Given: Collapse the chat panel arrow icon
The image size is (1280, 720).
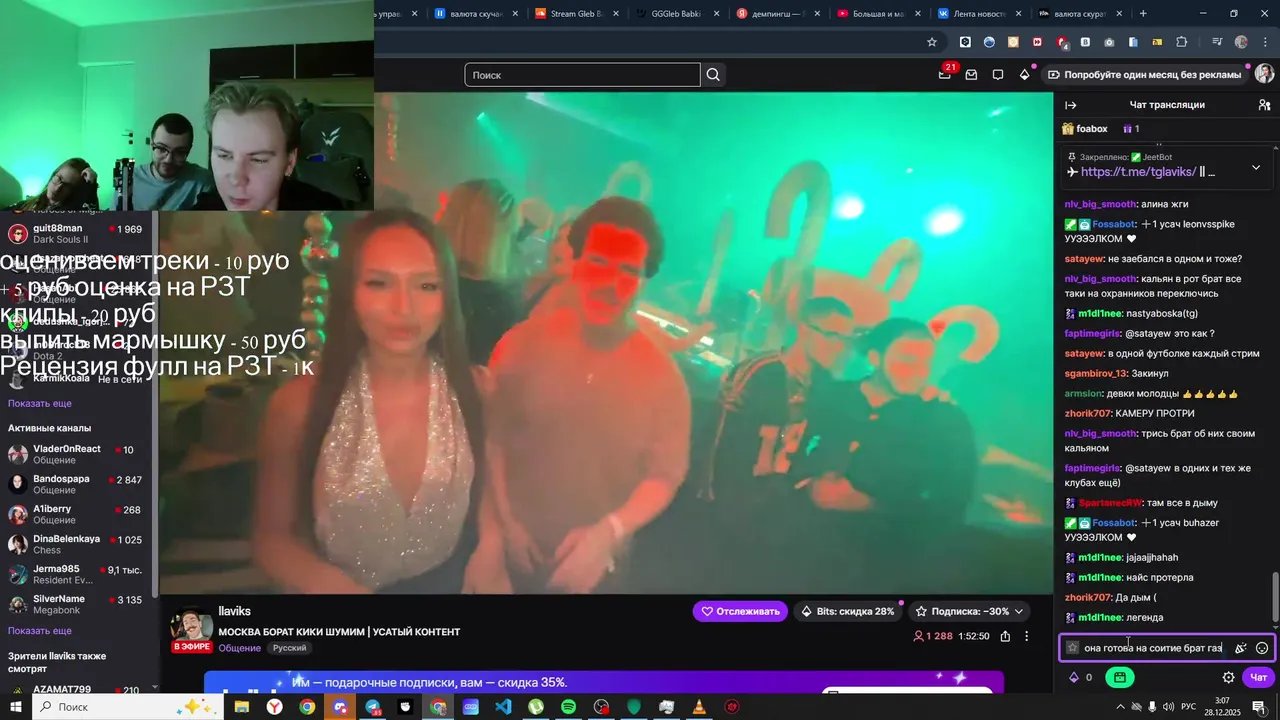Looking at the screenshot, I should 1071,105.
